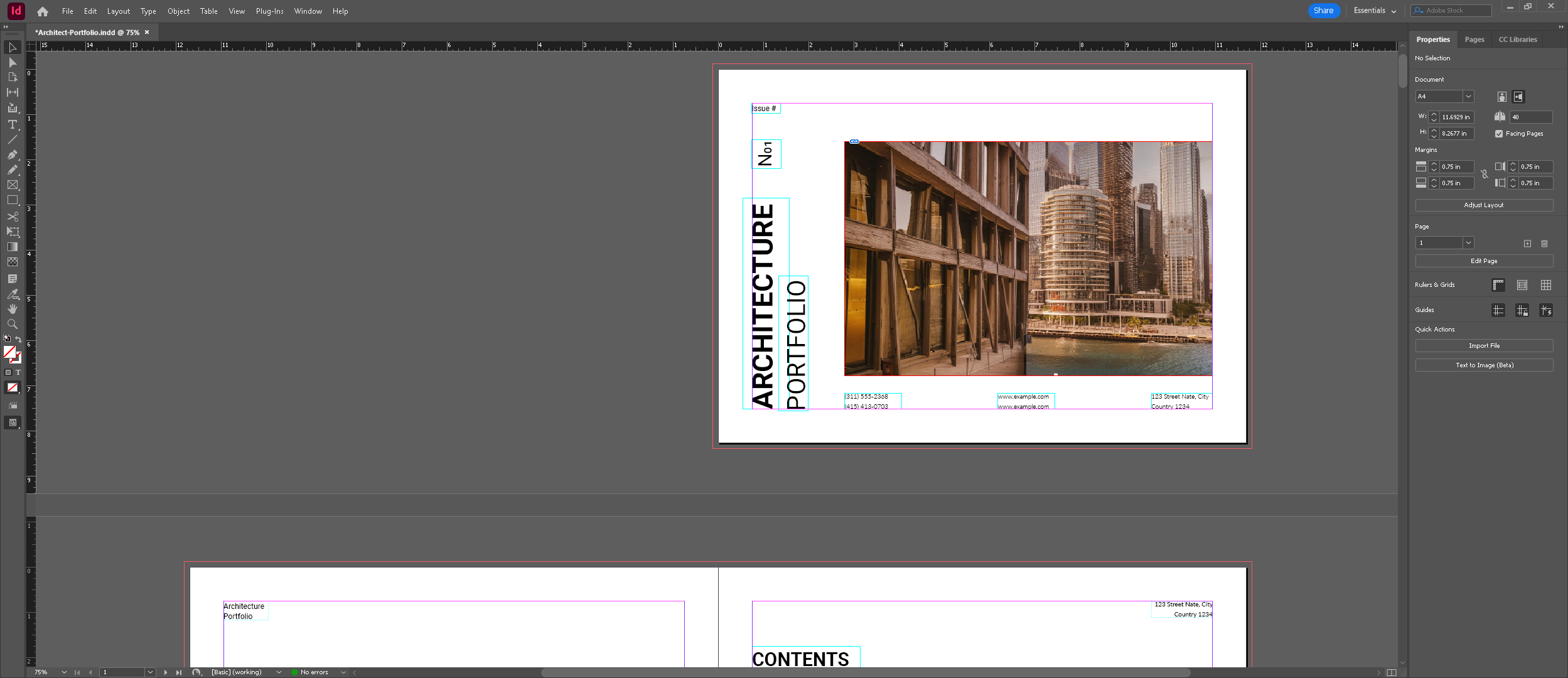Screen dimensions: 1568x678
Task: Toggle Show Baseline Grid button
Action: point(1522,285)
